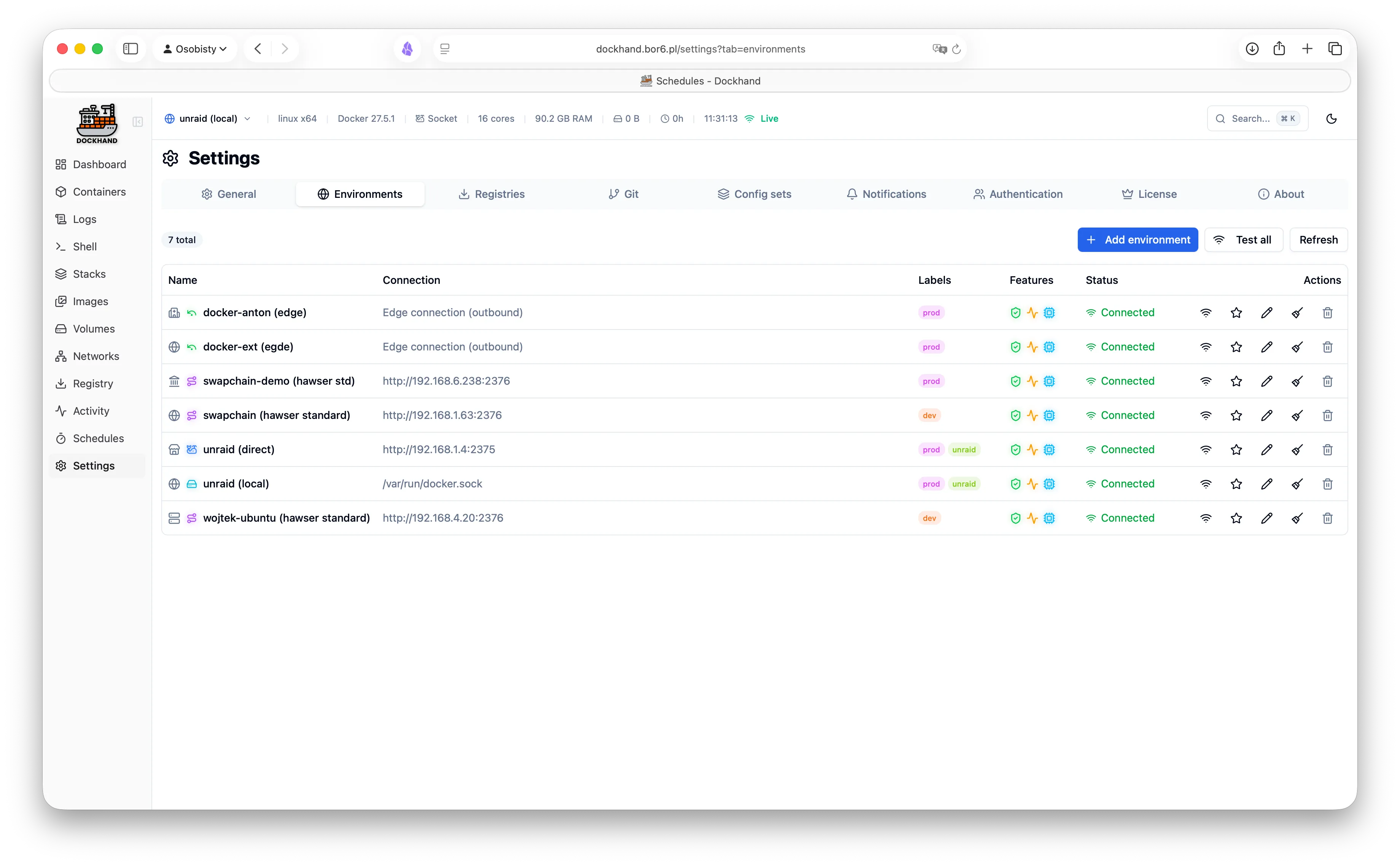Viewport: 1400px width, 866px height.
Task: Click brush prune icon for wojtek-ubuntu row
Action: (x=1297, y=518)
